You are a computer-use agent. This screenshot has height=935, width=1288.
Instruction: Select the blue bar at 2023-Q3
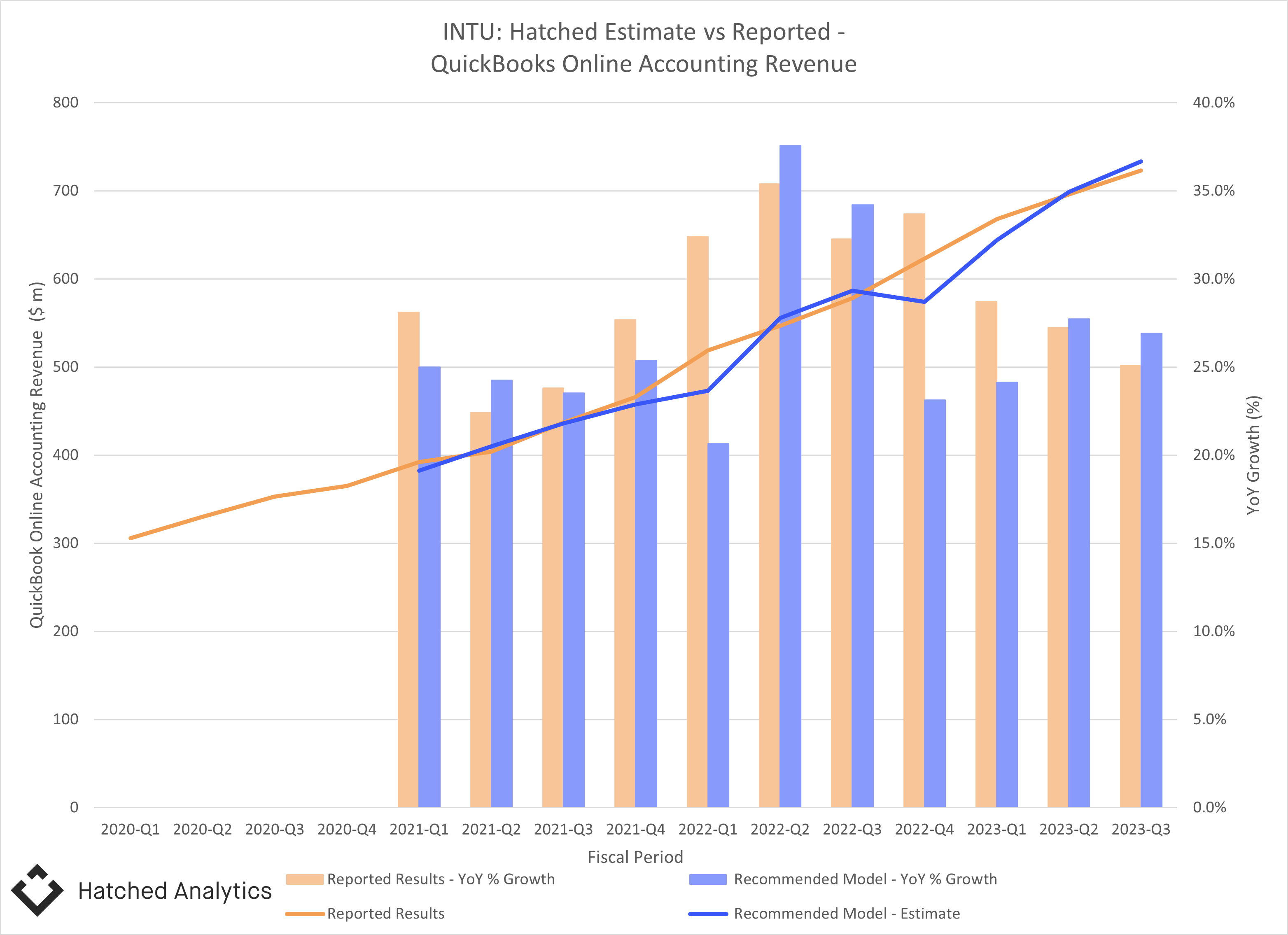click(x=1151, y=570)
